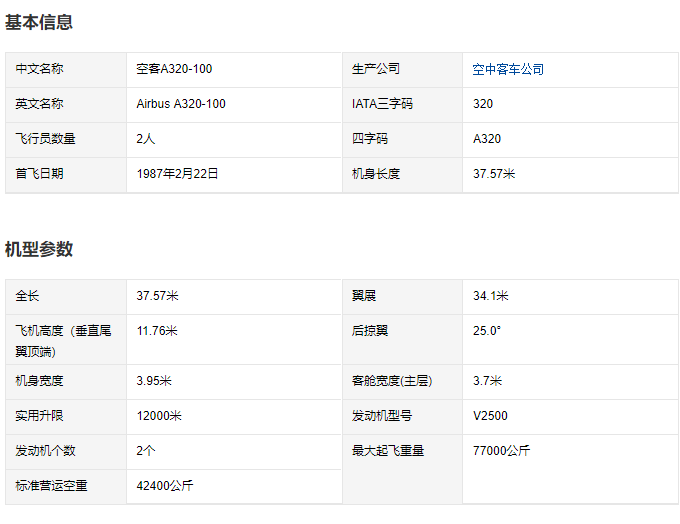The height and width of the screenshot is (524, 680).
Task: Click the 机身长度 value in basic info
Action: click(494, 174)
